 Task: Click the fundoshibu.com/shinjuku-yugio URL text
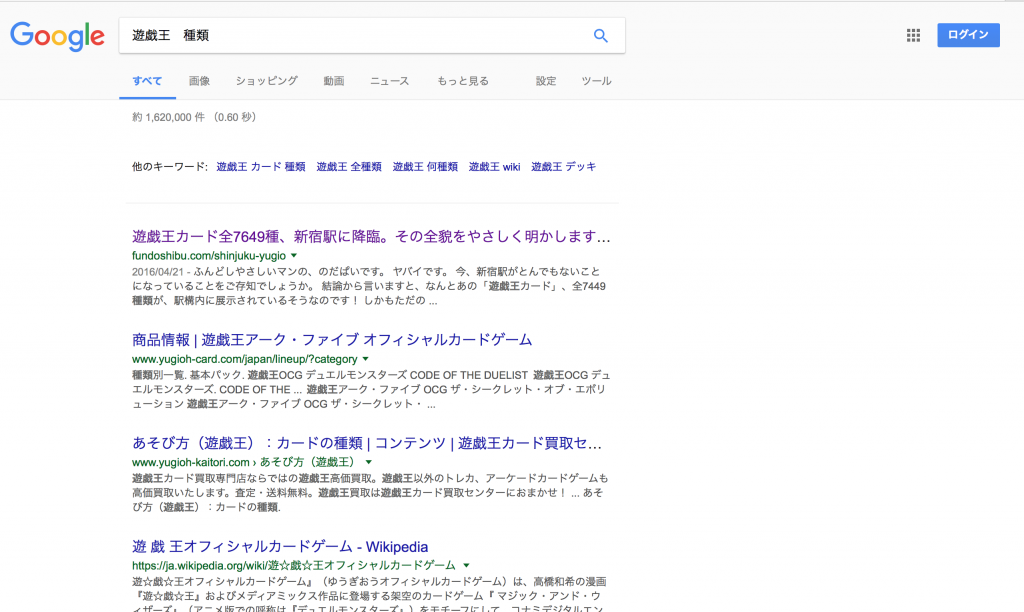tap(209, 255)
